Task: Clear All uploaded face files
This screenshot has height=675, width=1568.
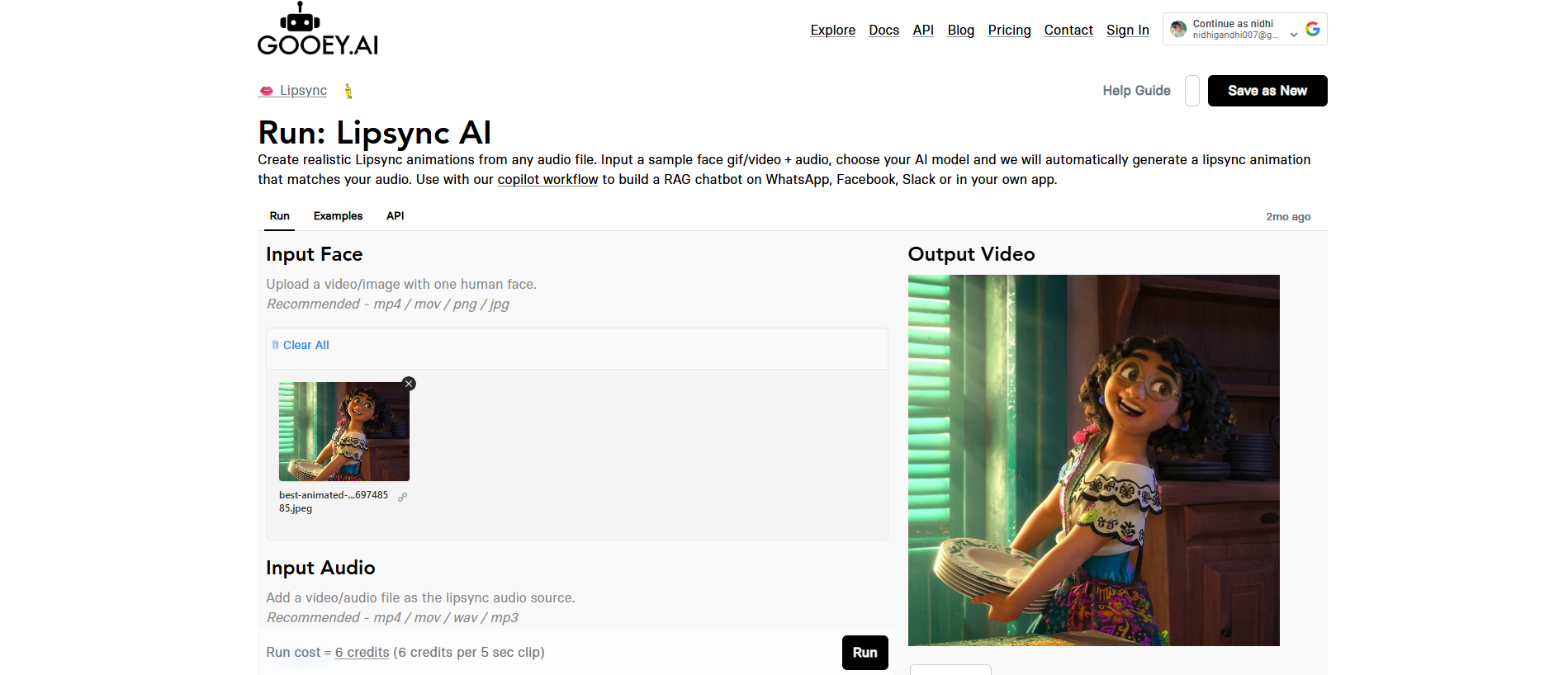Action: 301,345
